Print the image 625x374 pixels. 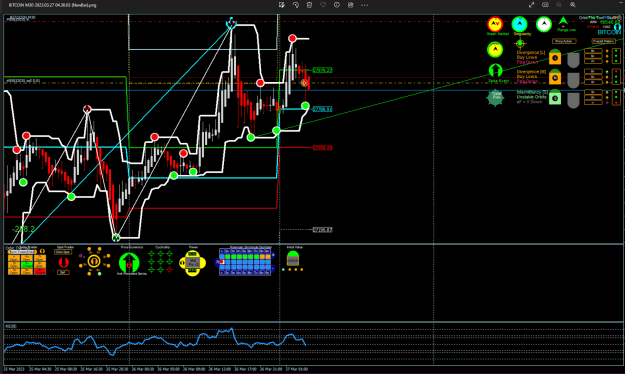350,5
